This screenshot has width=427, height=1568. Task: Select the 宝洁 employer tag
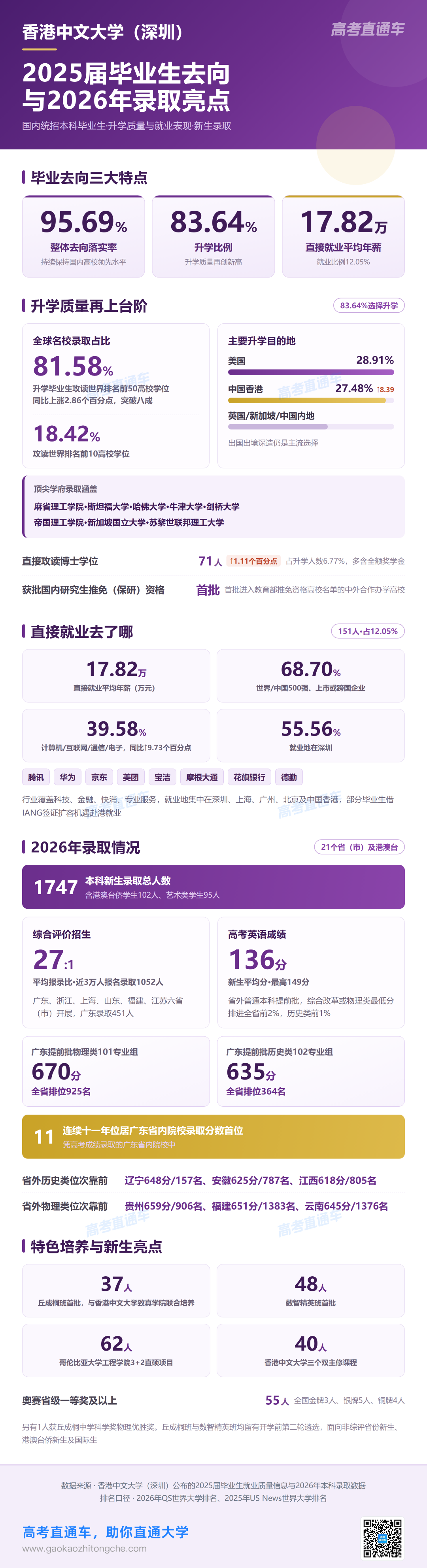pos(162,777)
